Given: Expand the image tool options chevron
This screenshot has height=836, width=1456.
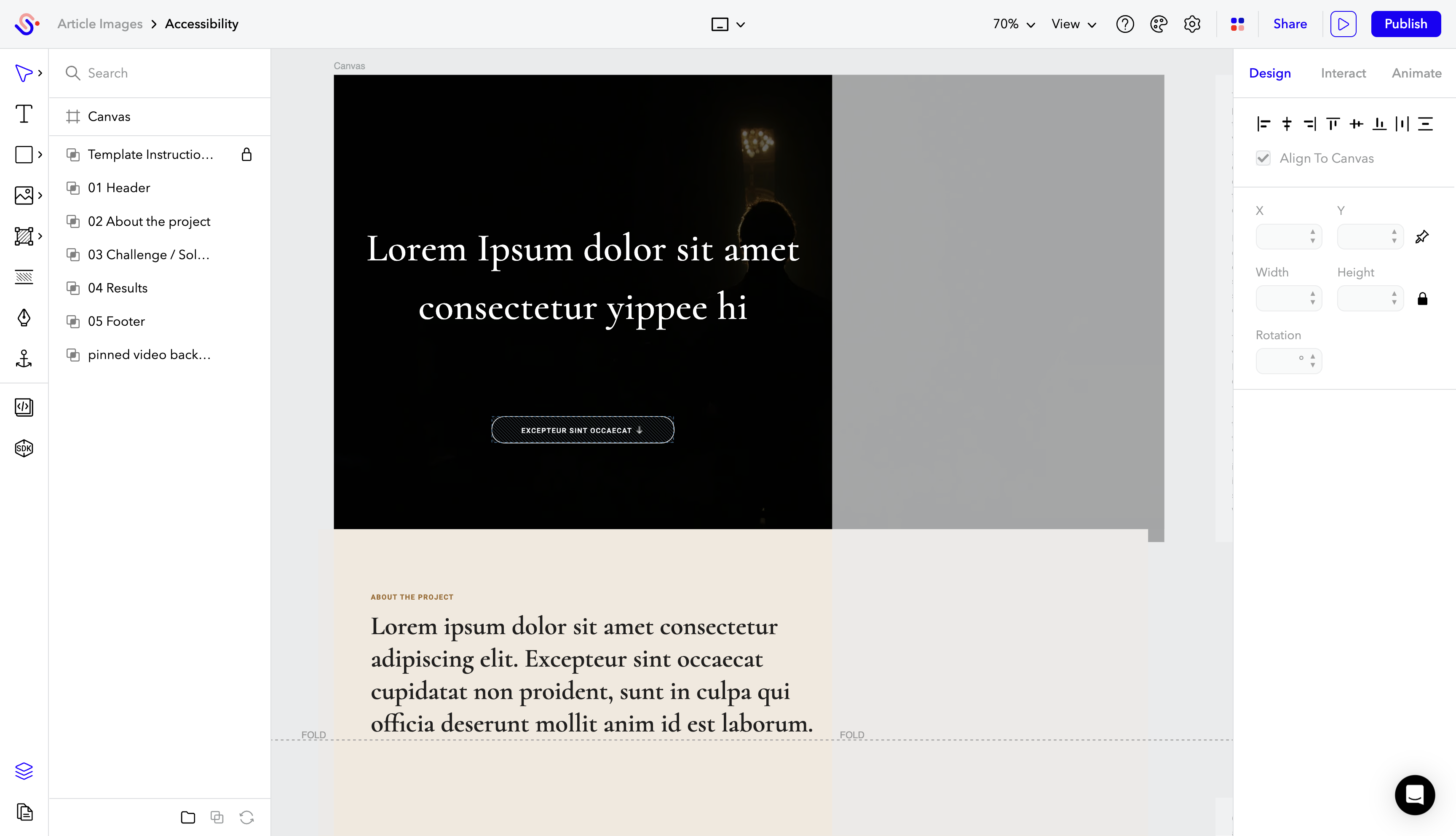Looking at the screenshot, I should pos(40,195).
